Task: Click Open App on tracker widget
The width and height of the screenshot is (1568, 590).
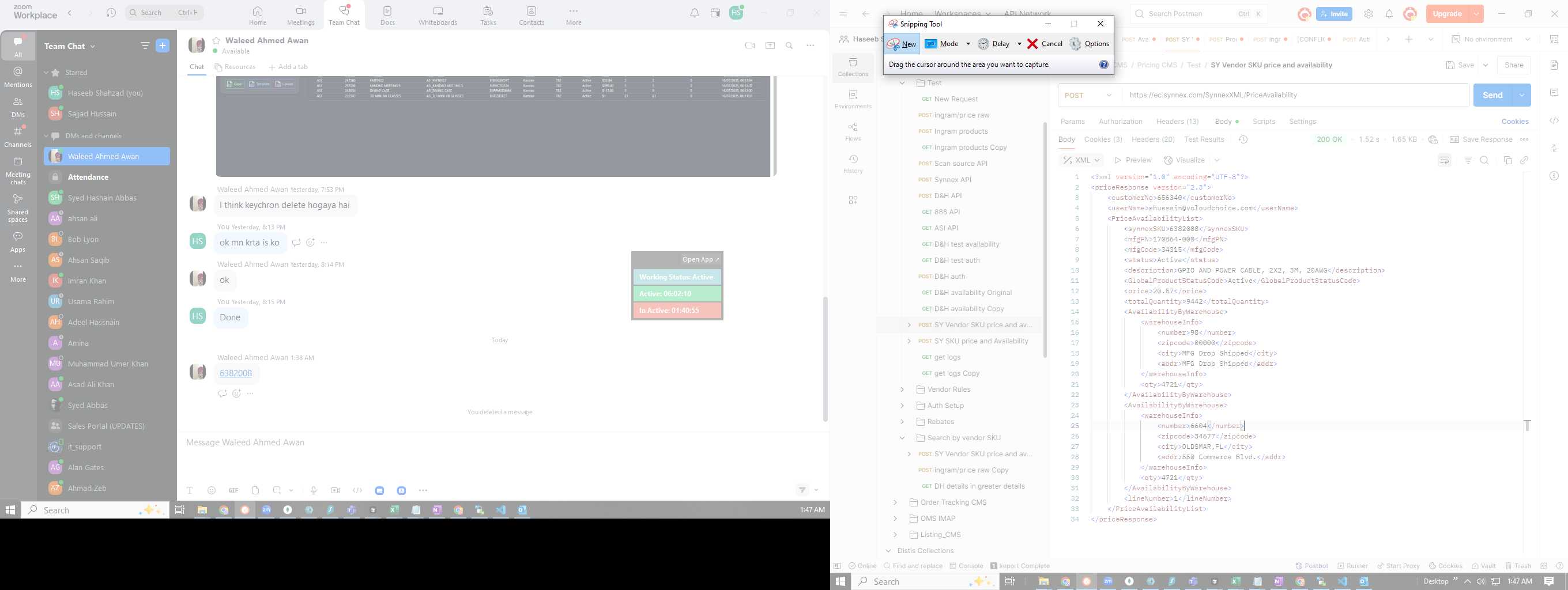Action: coord(700,259)
